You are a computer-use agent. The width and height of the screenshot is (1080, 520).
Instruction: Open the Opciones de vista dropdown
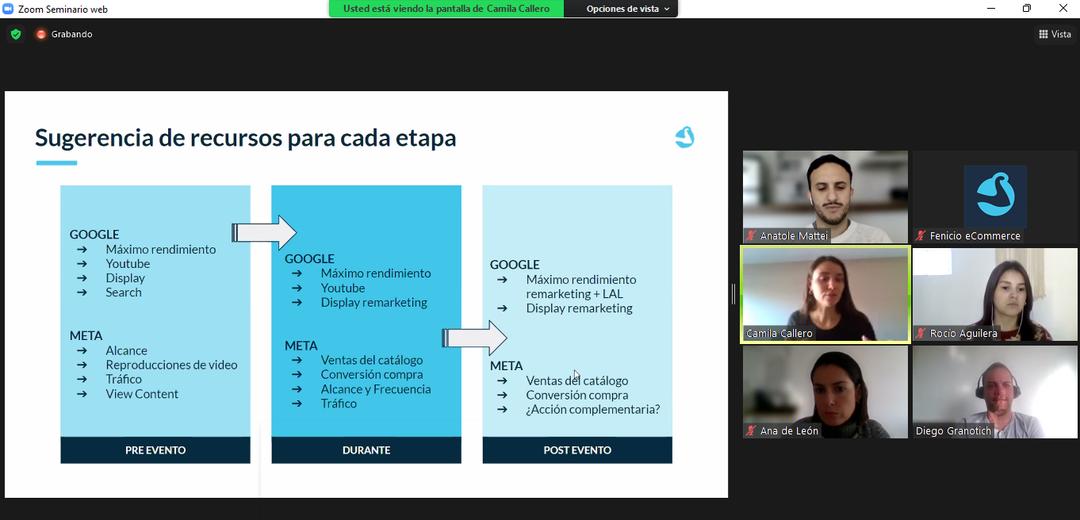(x=627, y=9)
